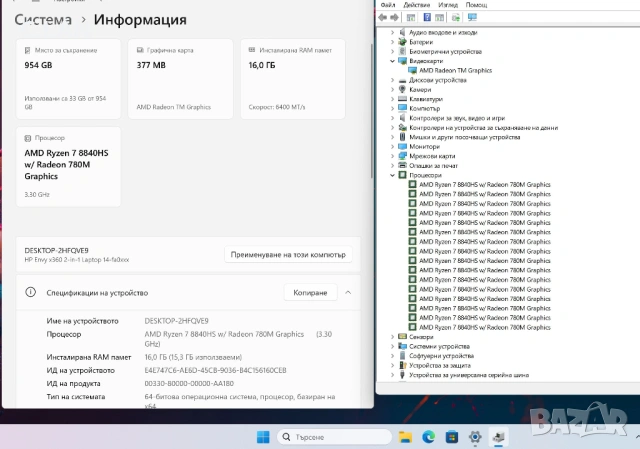Click the ИД на продукта value 00330-80000-00000-AA180

point(189,383)
